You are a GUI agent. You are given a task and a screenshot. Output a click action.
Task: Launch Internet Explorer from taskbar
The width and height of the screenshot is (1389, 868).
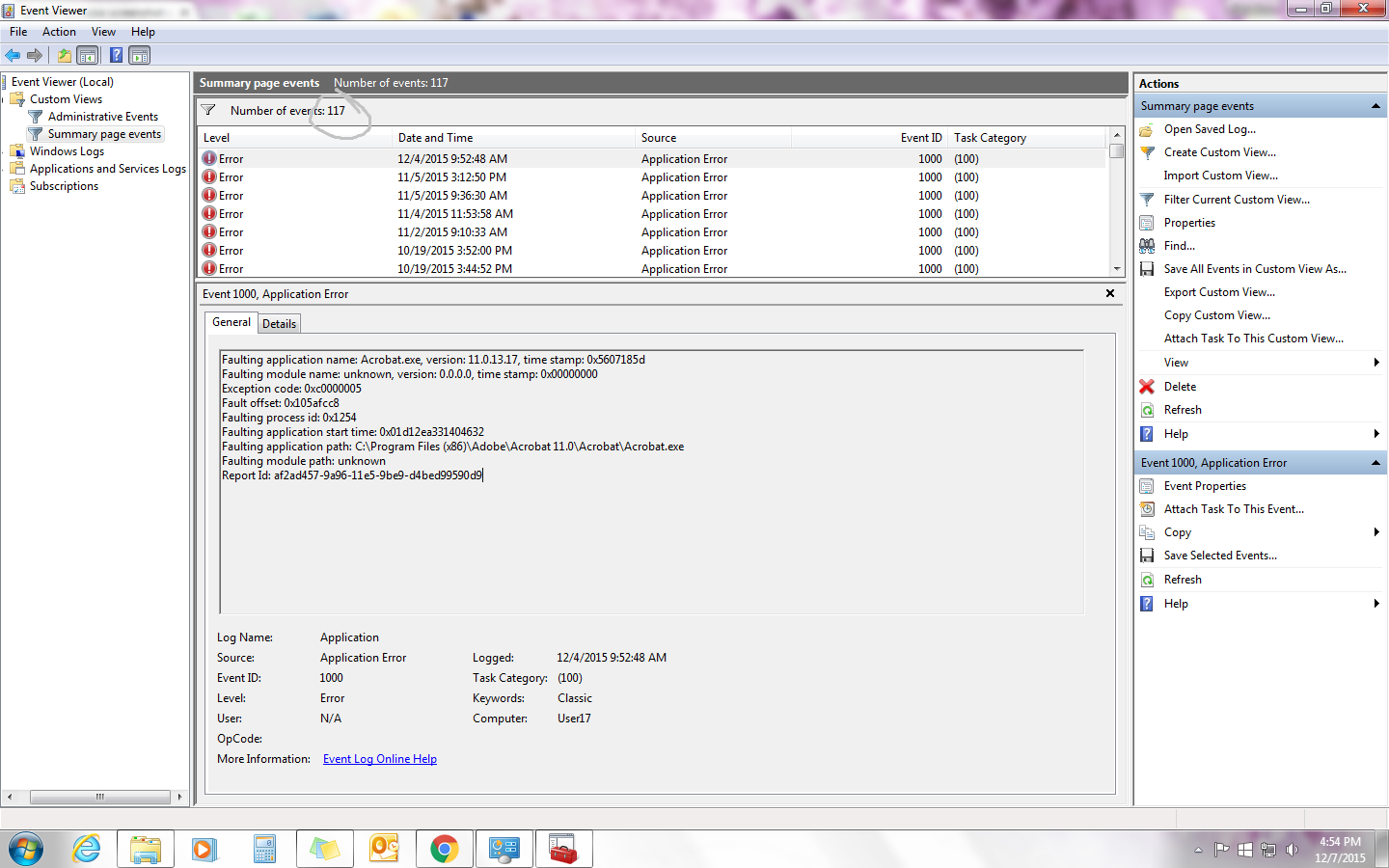pyautogui.click(x=87, y=850)
